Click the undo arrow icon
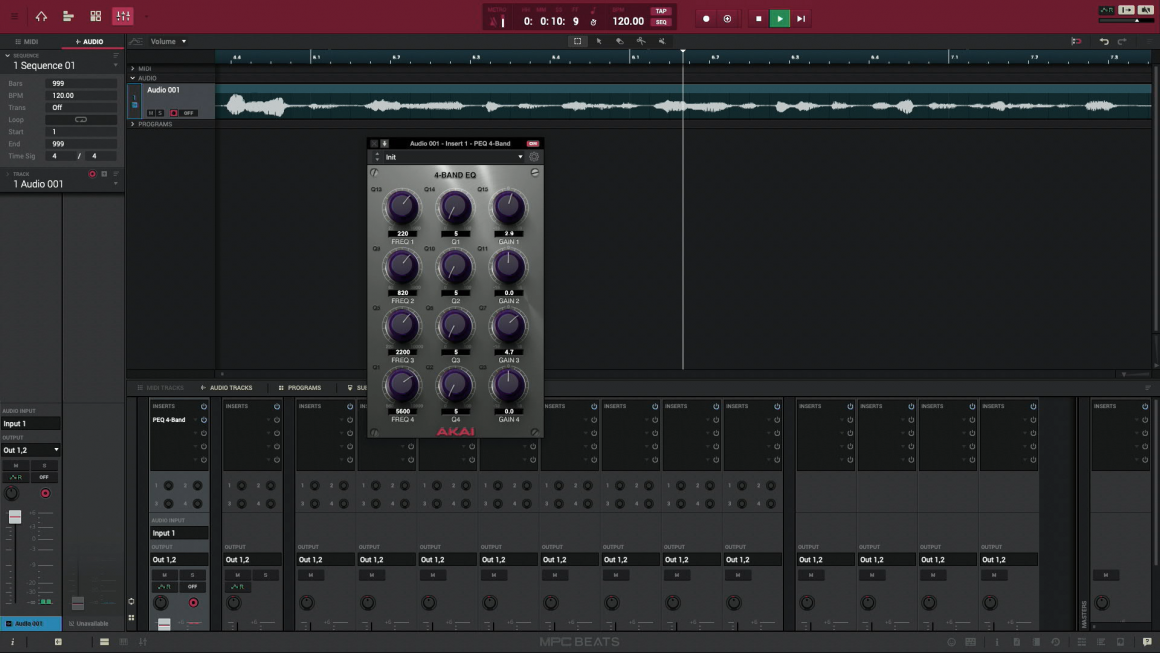 (1104, 41)
